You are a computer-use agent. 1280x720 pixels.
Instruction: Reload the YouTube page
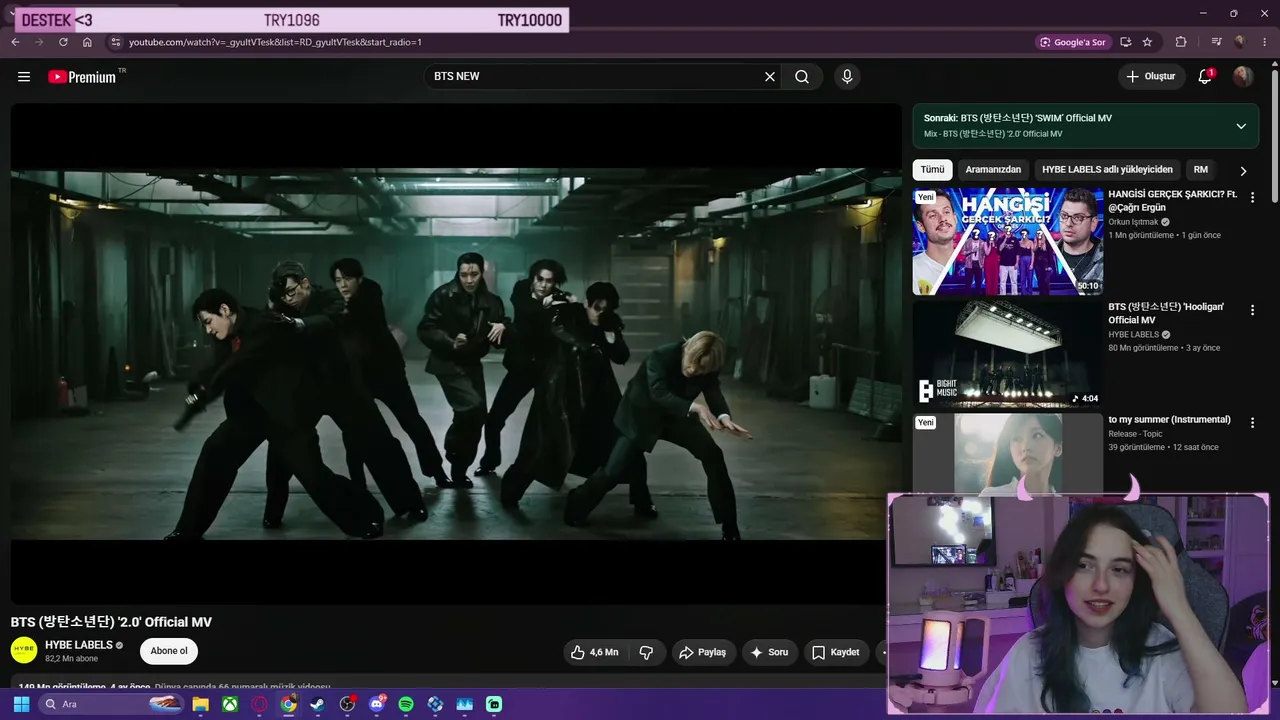point(63,42)
